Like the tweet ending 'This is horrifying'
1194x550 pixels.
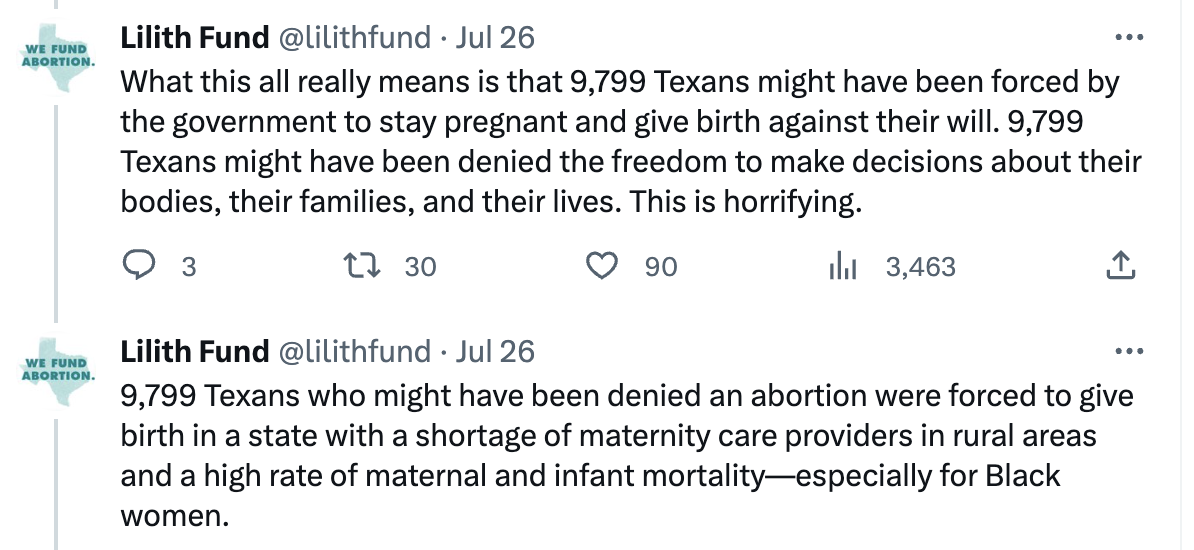point(600,266)
